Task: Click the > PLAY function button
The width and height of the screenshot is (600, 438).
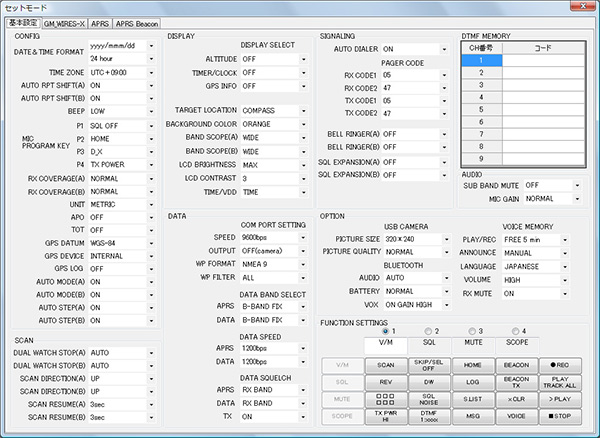Action: click(563, 398)
